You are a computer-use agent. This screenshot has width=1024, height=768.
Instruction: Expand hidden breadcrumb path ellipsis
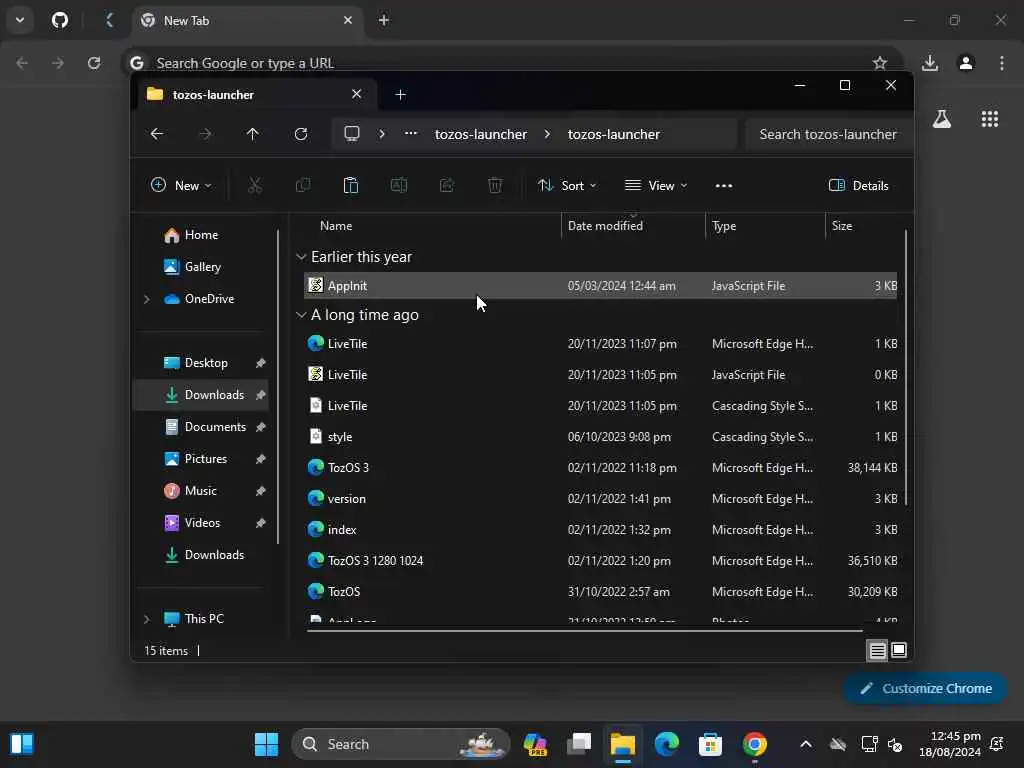pyautogui.click(x=411, y=134)
